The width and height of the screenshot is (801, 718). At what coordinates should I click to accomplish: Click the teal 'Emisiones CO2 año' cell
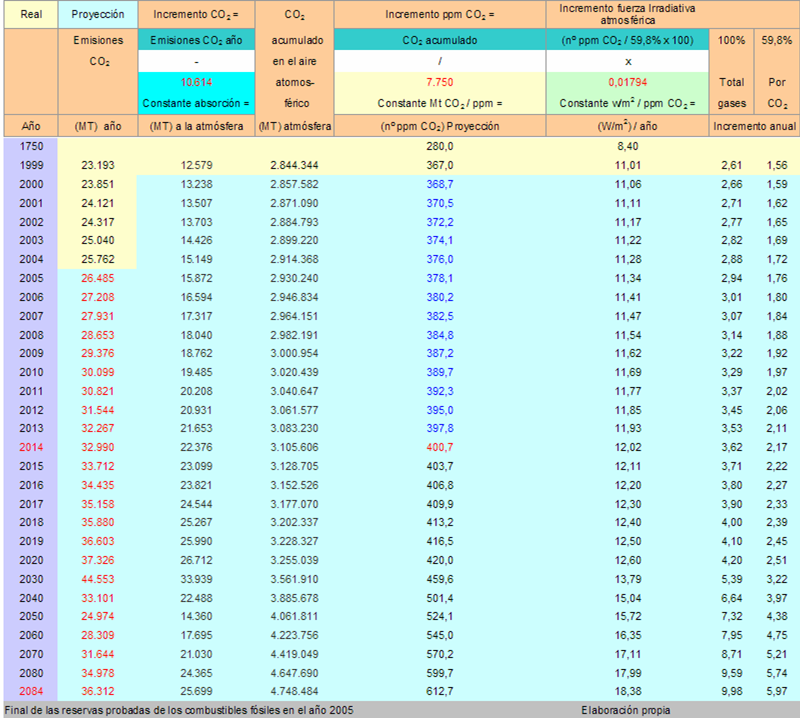click(196, 40)
